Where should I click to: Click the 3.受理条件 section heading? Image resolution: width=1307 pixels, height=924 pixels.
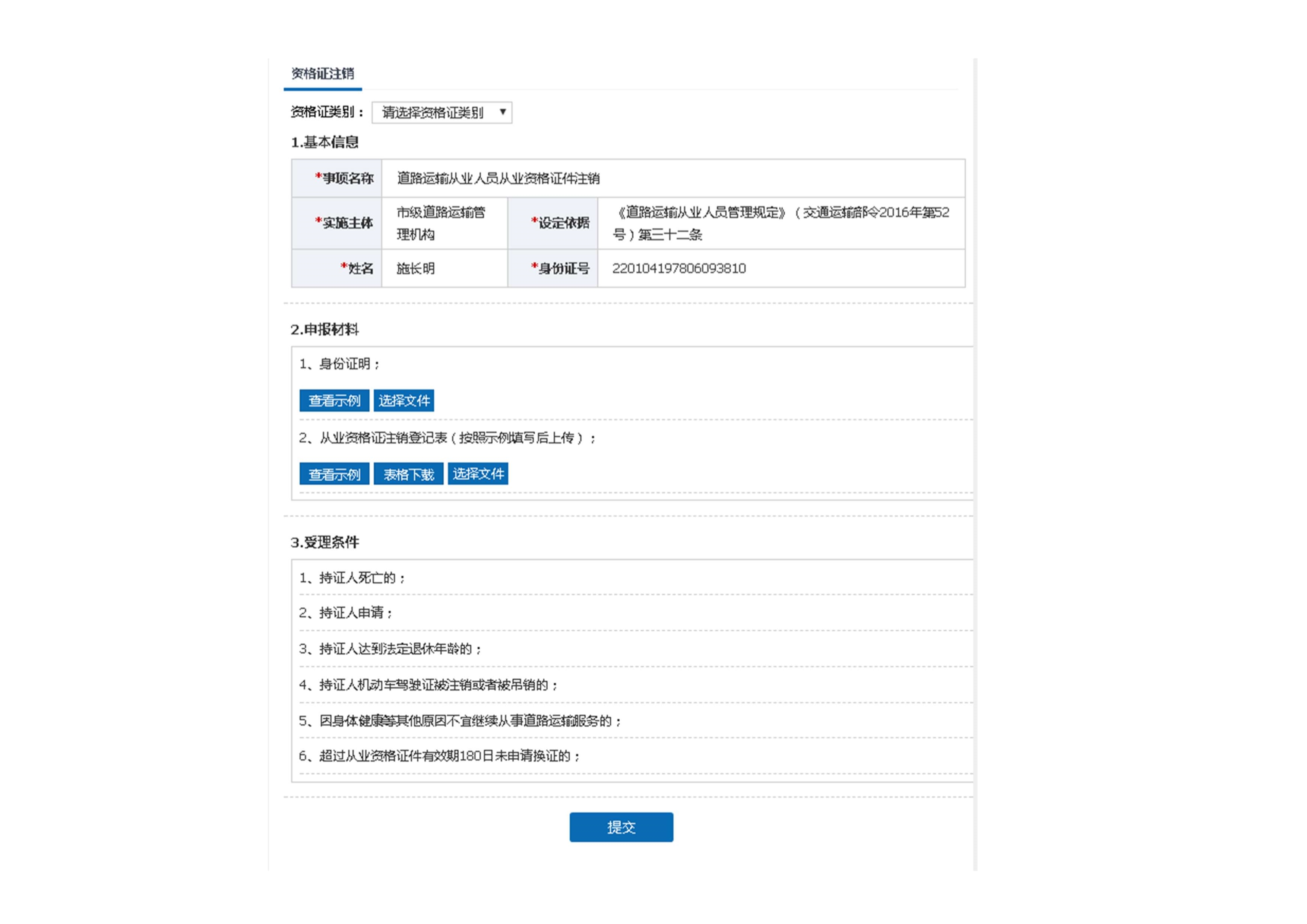click(x=325, y=542)
